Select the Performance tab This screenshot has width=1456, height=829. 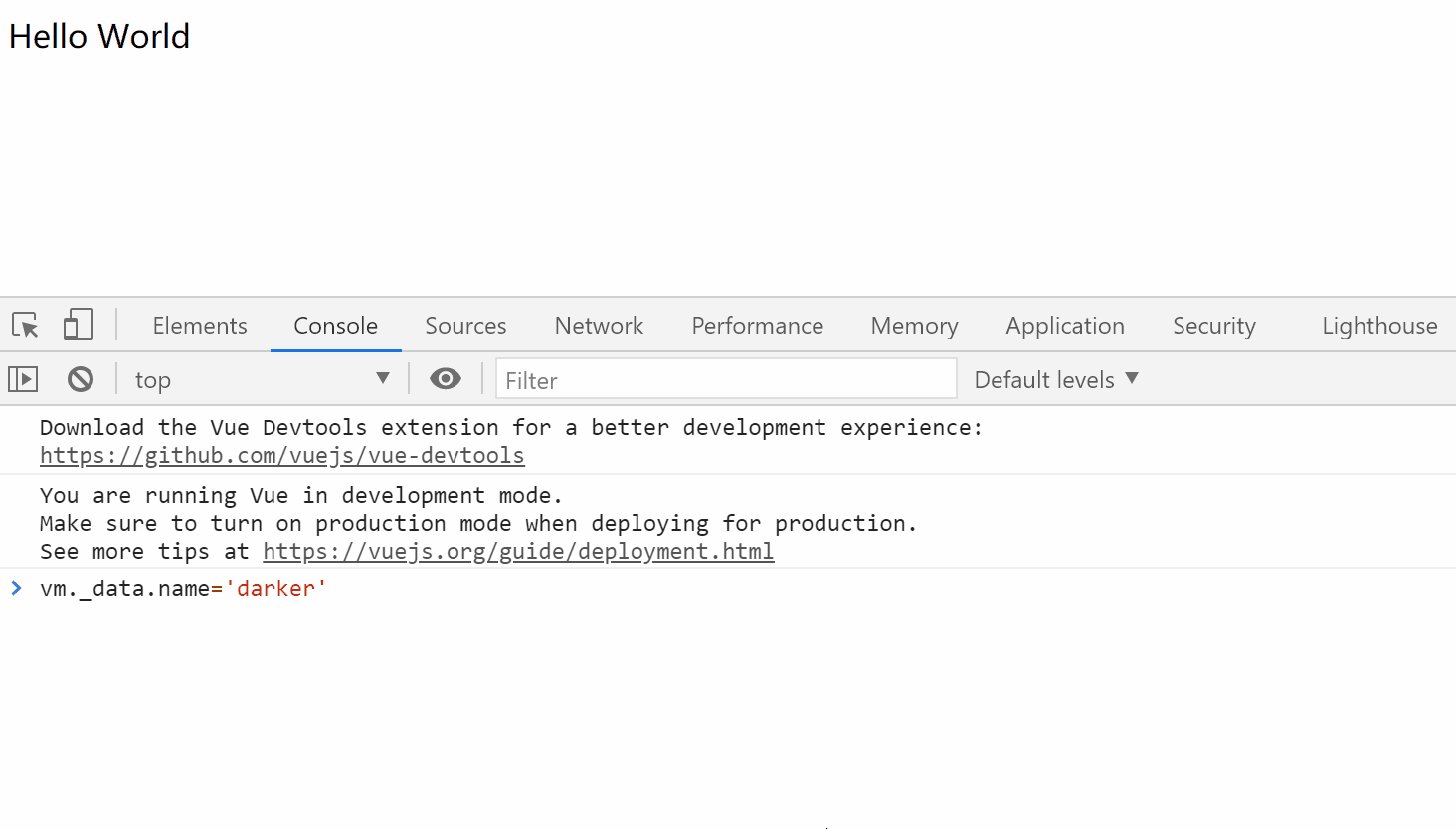point(757,326)
